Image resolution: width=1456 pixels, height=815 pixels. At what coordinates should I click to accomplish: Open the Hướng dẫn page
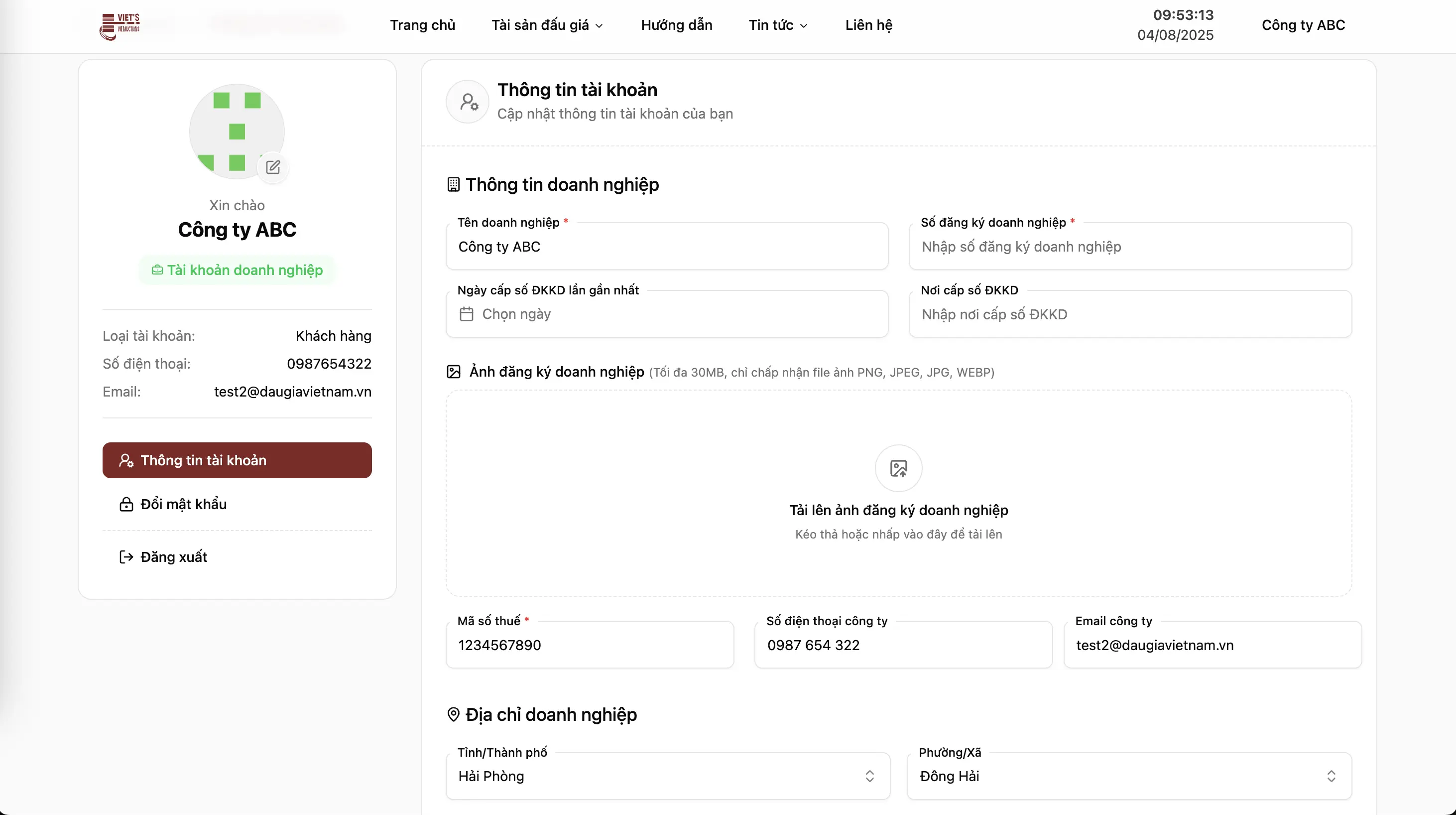pyautogui.click(x=676, y=25)
